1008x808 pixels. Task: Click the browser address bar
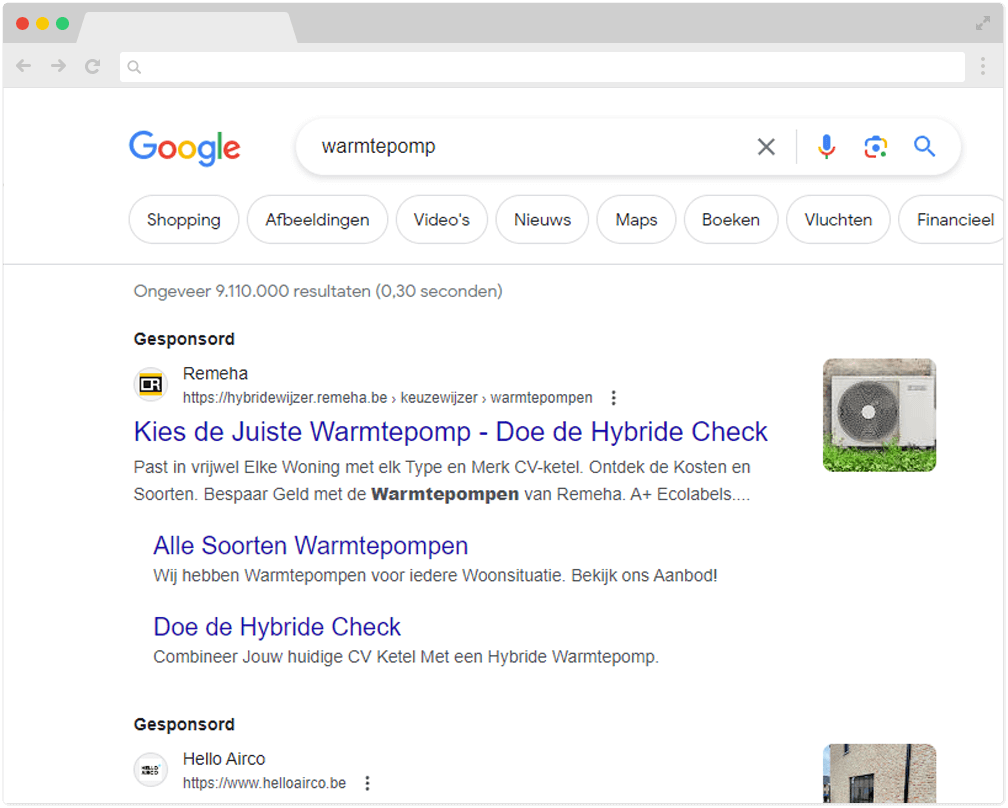point(542,67)
